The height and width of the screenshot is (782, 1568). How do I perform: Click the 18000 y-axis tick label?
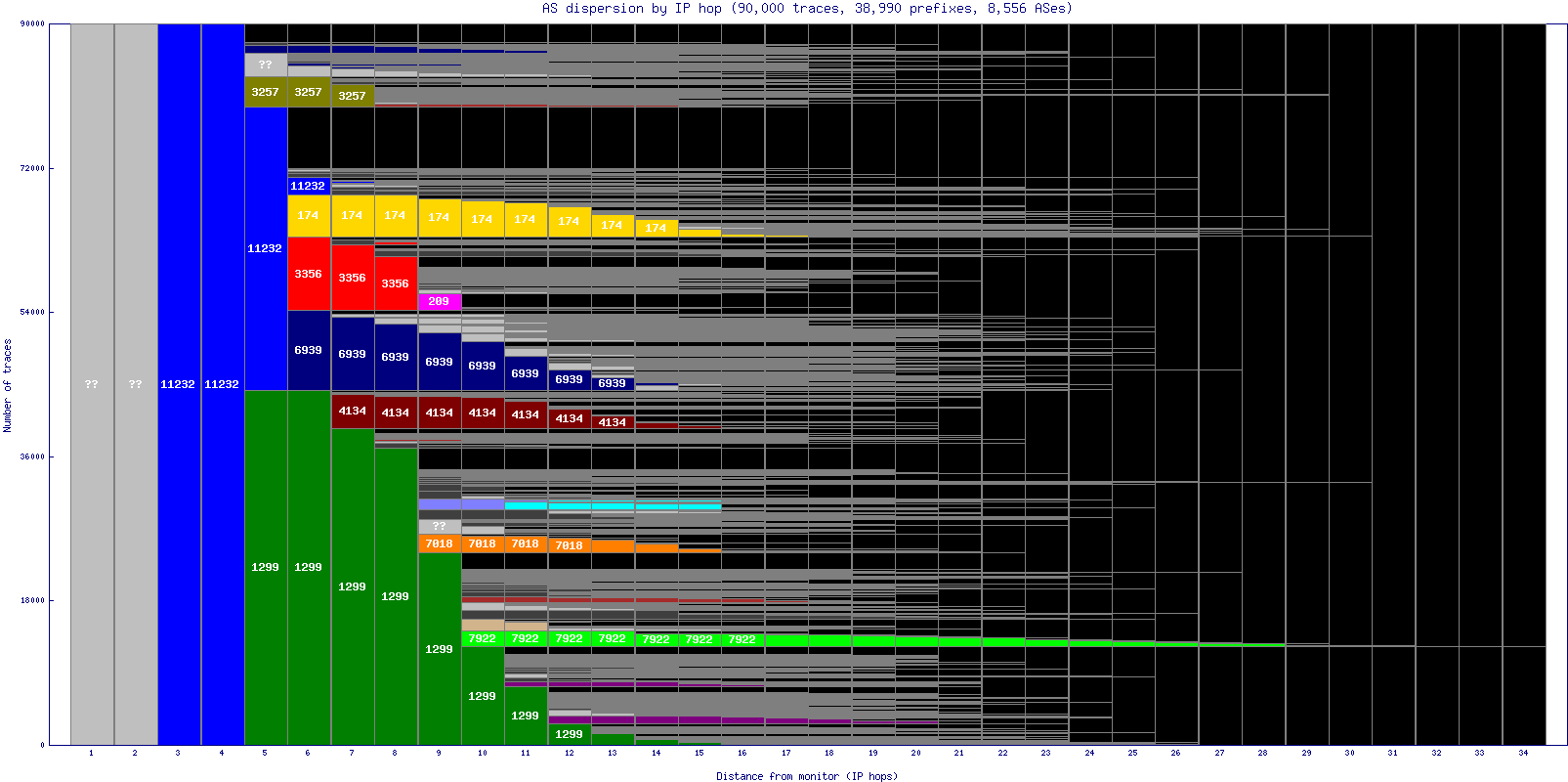(x=32, y=600)
